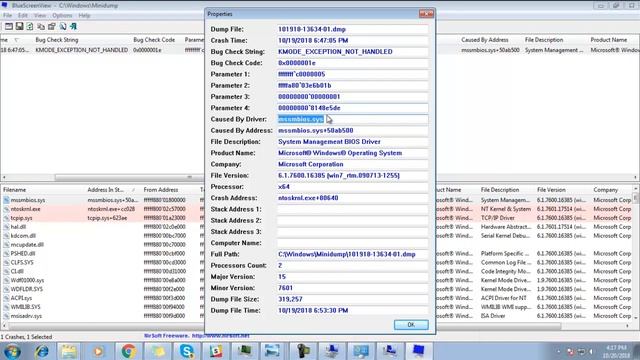This screenshot has width=640, height=360.
Task: Click the file icon next to hal.dll
Action: point(6,227)
